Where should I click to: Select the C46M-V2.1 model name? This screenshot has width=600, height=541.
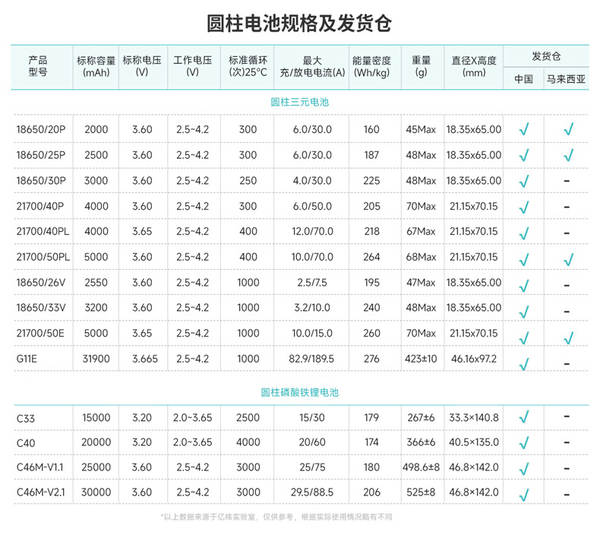41,492
